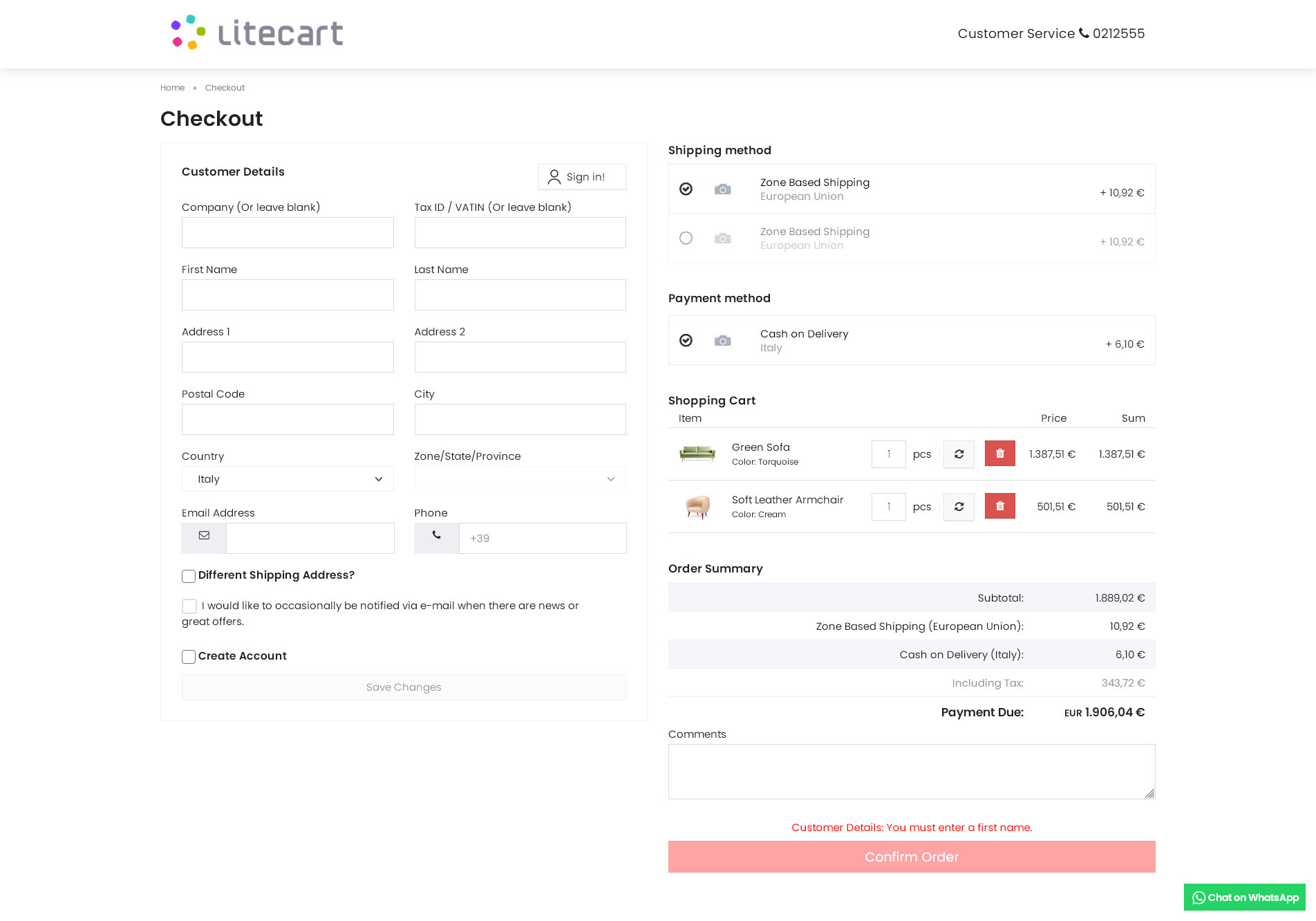Click the LiteCart logo

point(257,33)
